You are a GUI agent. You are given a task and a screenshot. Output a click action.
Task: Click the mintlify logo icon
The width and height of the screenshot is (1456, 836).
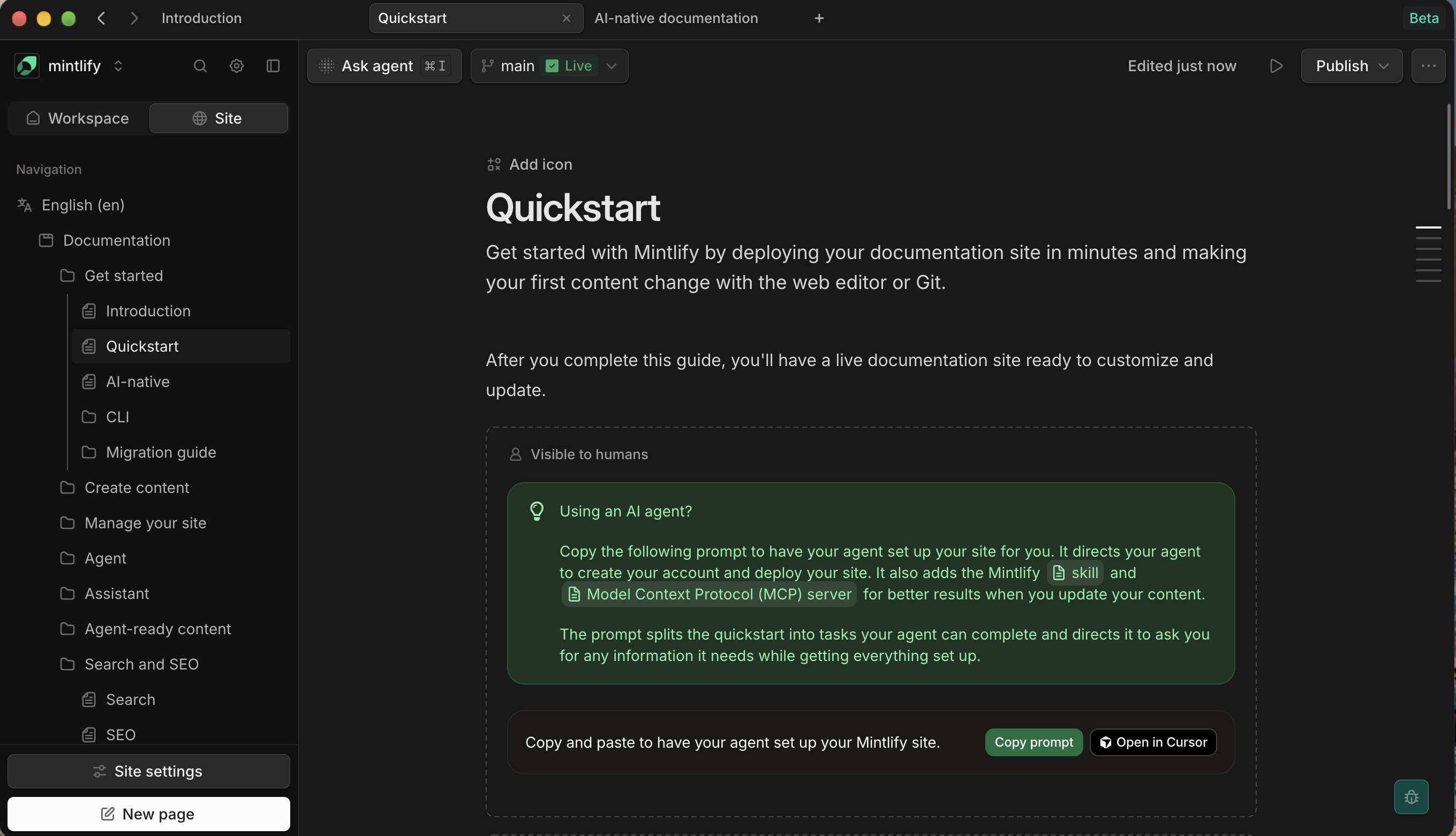pos(26,66)
